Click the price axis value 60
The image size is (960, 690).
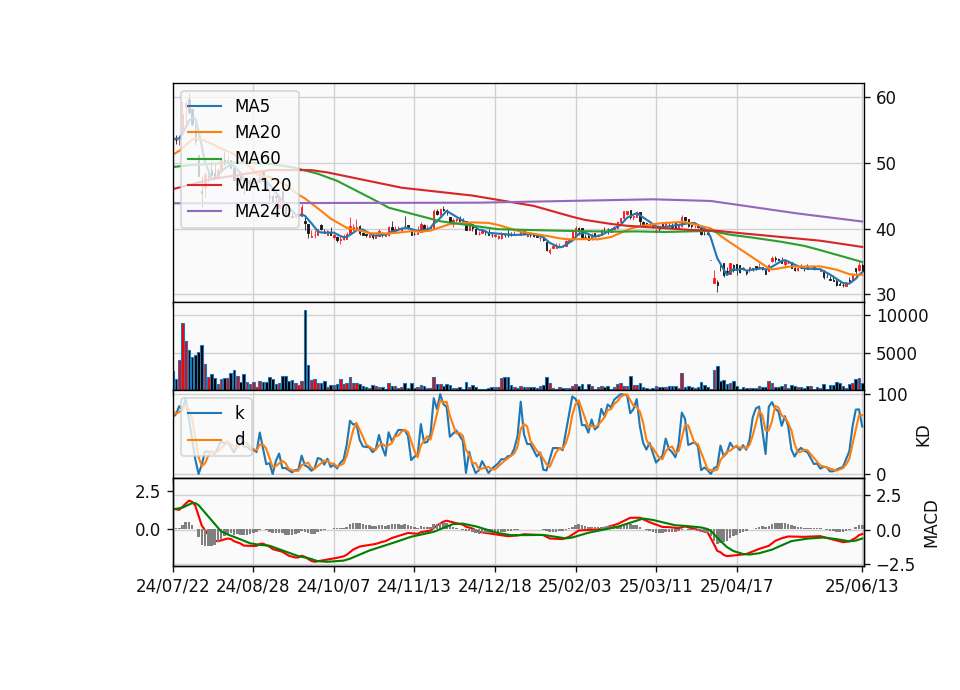pos(885,98)
